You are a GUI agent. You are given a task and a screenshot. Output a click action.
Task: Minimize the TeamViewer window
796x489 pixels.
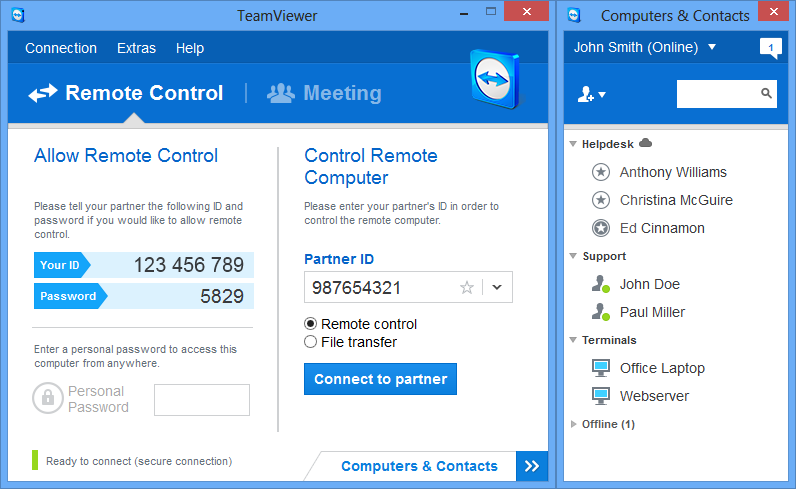tap(463, 14)
